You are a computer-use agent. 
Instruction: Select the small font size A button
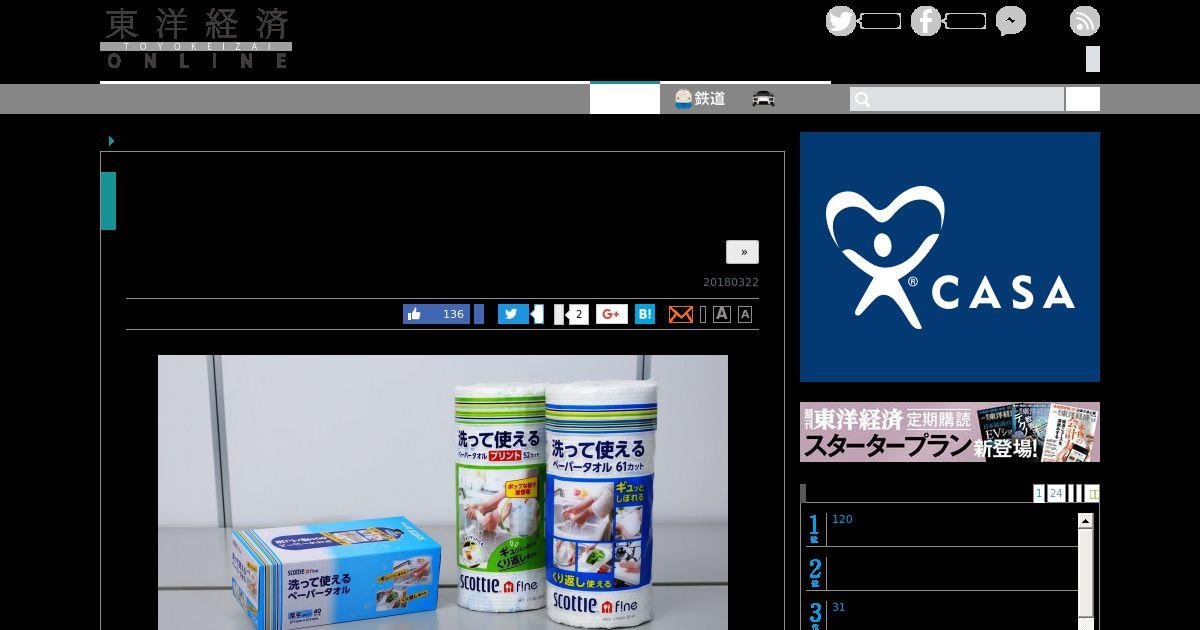[745, 314]
